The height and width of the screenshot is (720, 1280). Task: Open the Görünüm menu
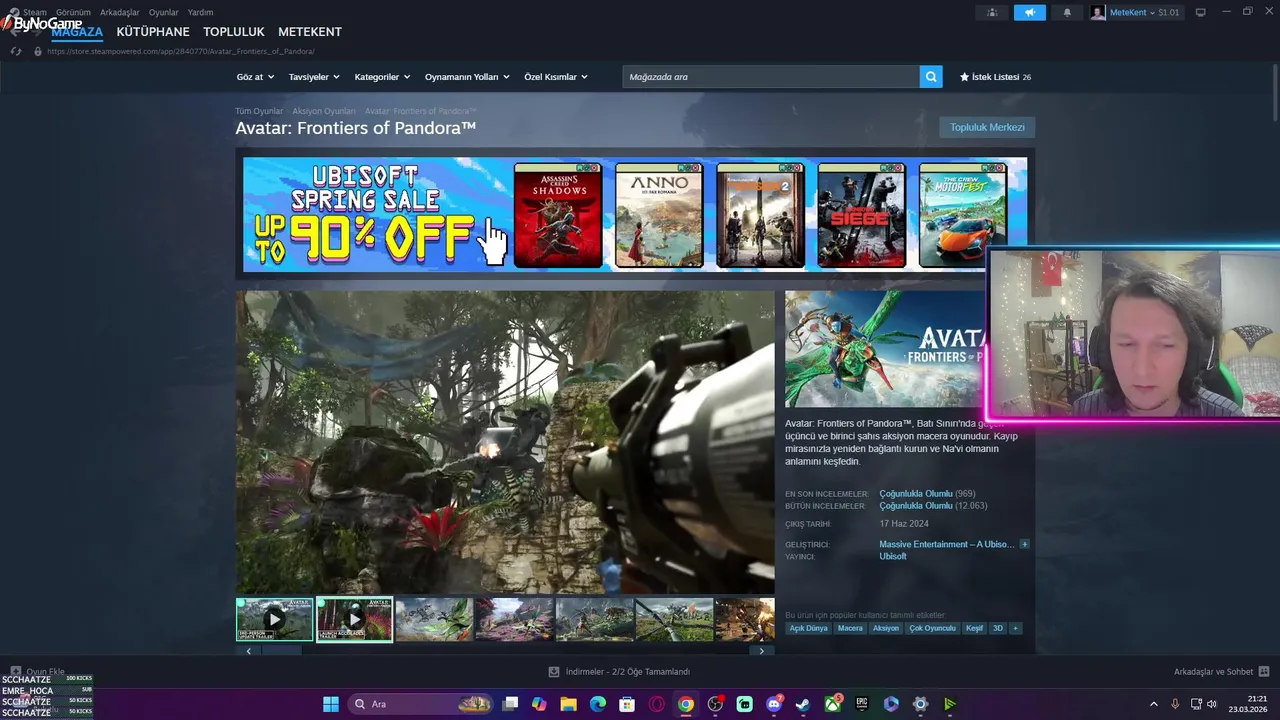pos(73,12)
